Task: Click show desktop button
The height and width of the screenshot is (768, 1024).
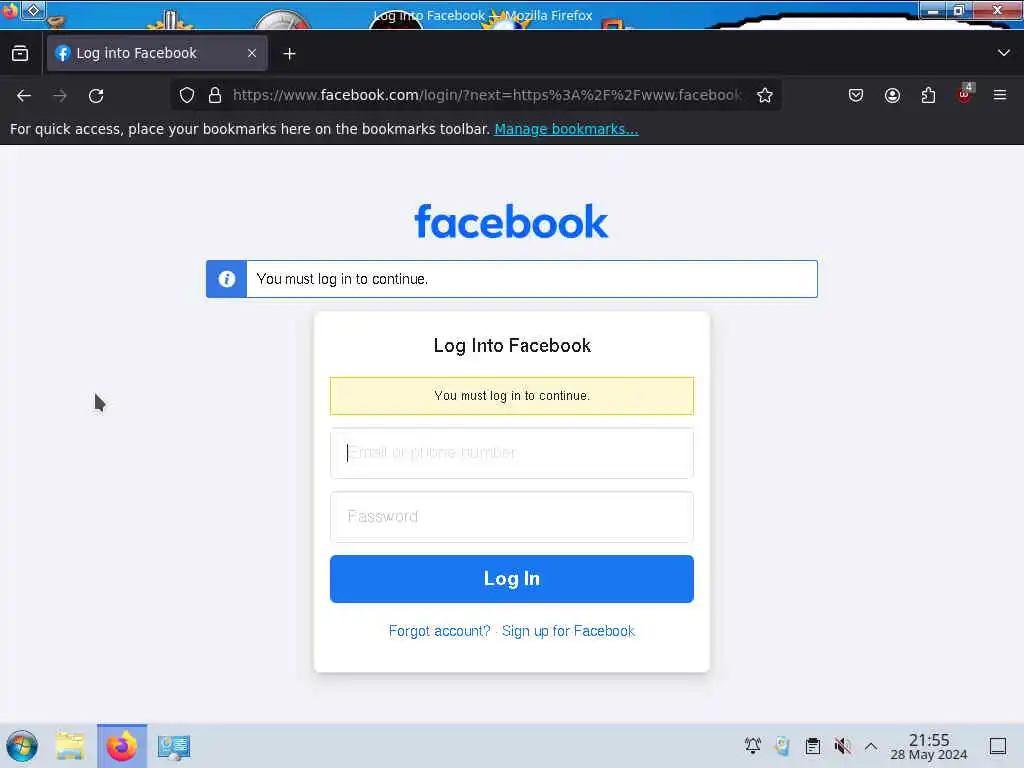Action: click(x=998, y=745)
